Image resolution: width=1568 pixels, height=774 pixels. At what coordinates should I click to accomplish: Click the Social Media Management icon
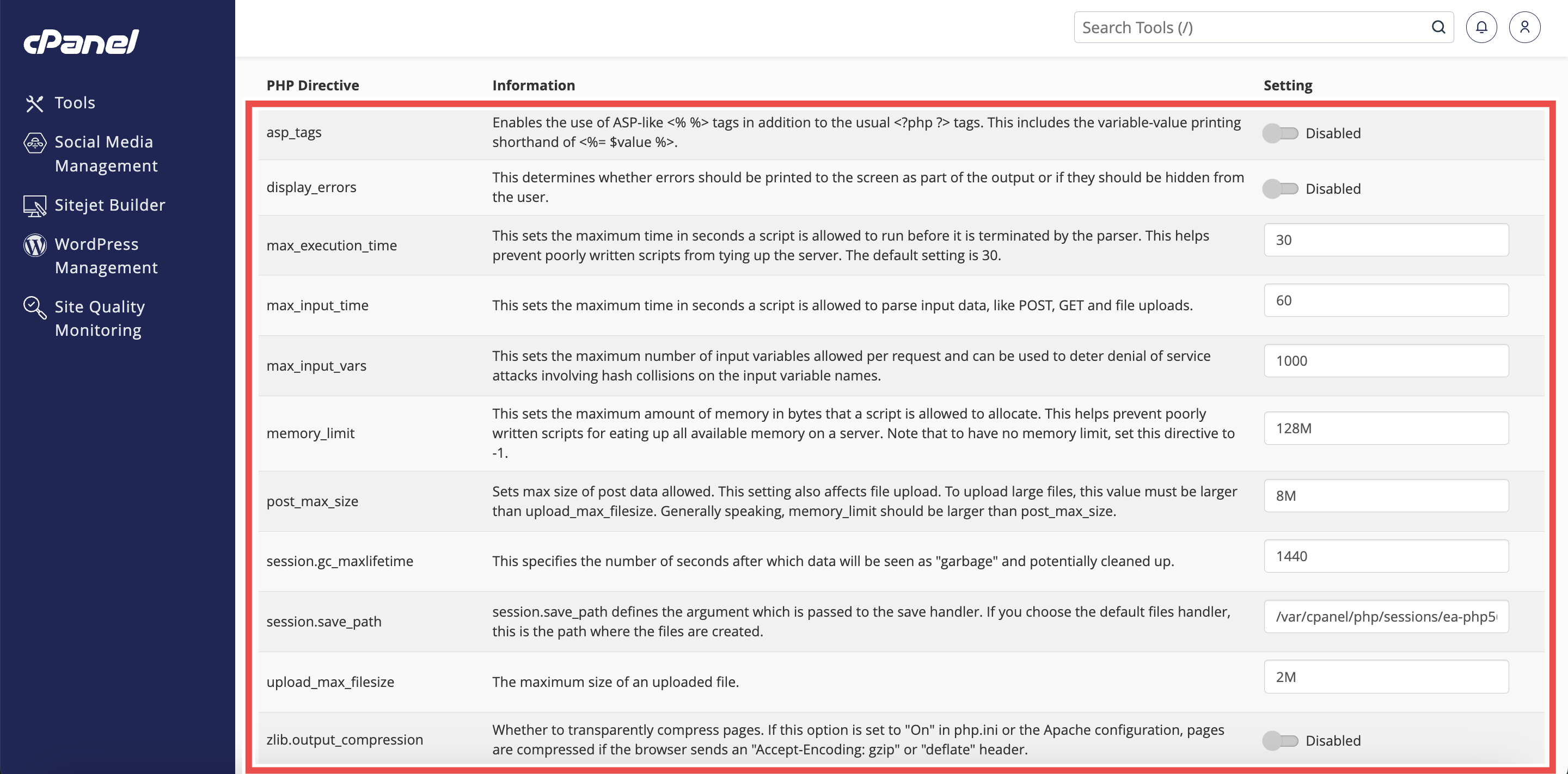click(35, 143)
